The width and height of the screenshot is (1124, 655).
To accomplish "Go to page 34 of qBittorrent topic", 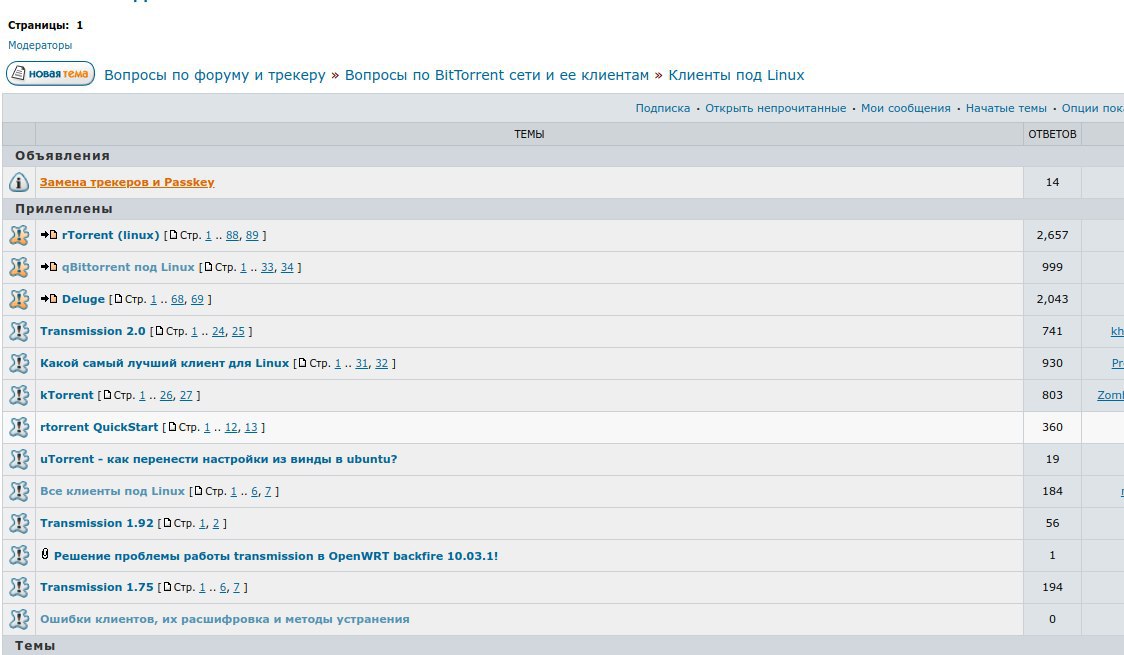I will (287, 267).
